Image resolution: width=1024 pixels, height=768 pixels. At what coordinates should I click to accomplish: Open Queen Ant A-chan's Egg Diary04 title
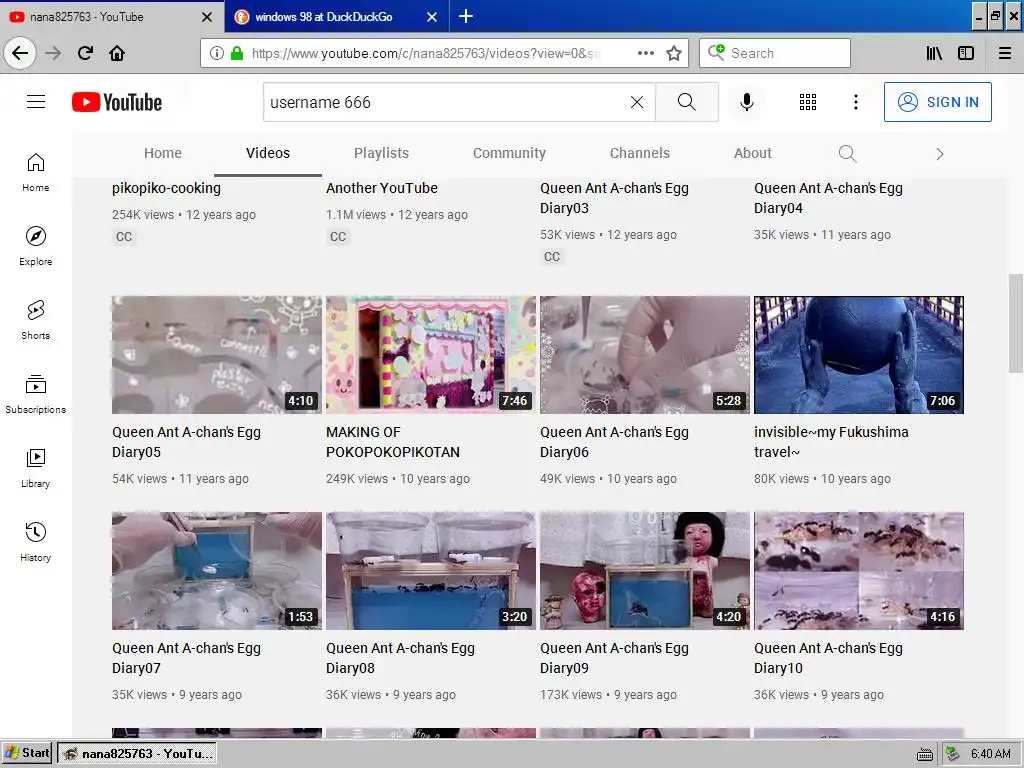pos(829,198)
